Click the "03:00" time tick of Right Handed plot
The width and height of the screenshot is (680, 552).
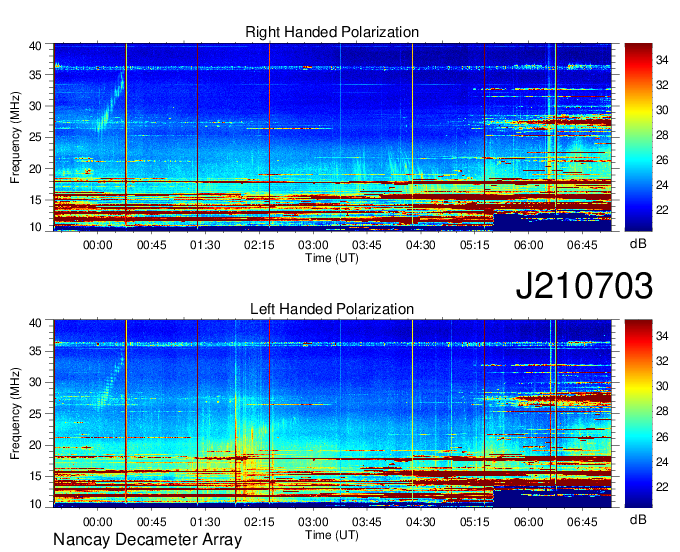point(313,245)
